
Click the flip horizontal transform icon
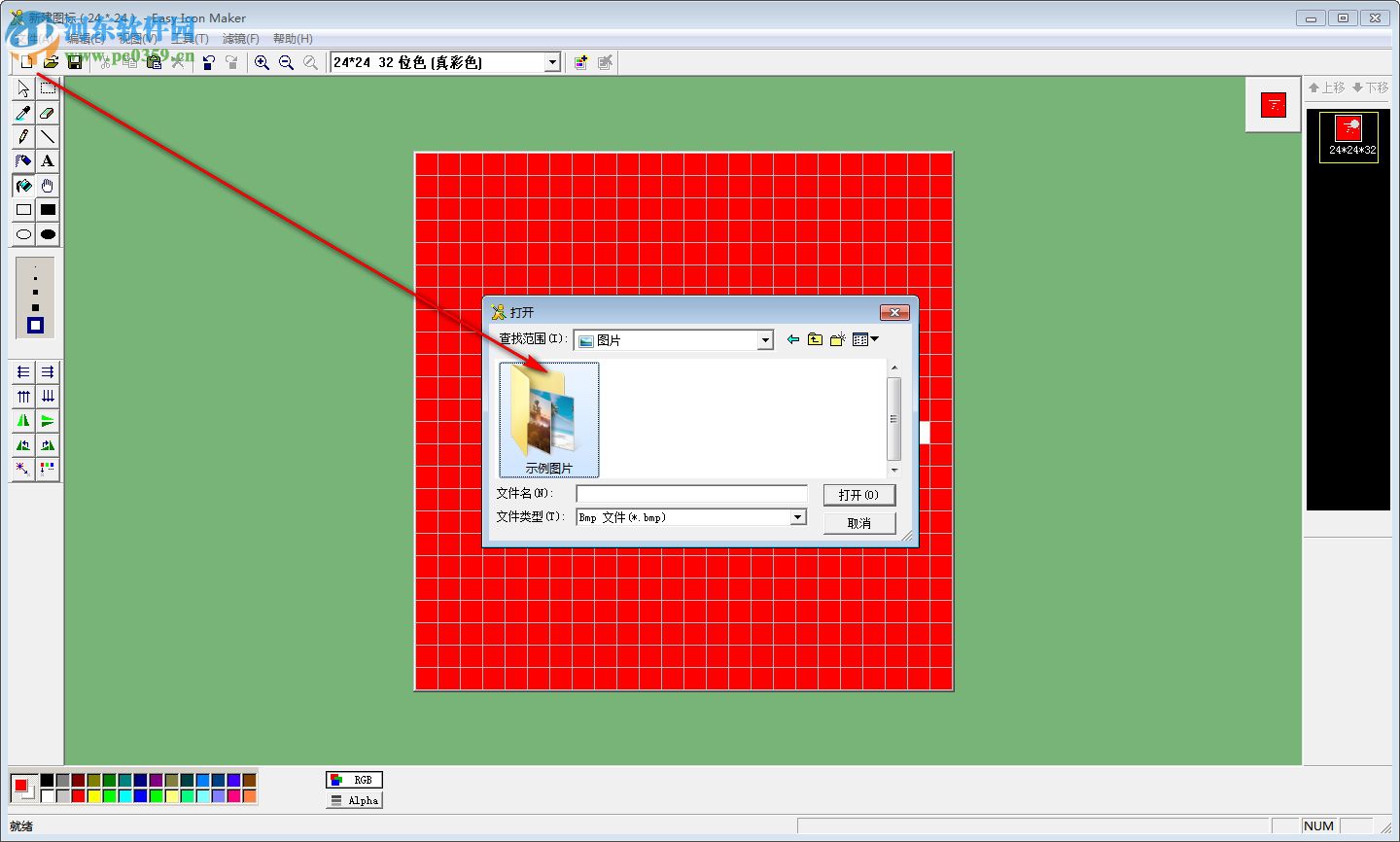click(22, 420)
